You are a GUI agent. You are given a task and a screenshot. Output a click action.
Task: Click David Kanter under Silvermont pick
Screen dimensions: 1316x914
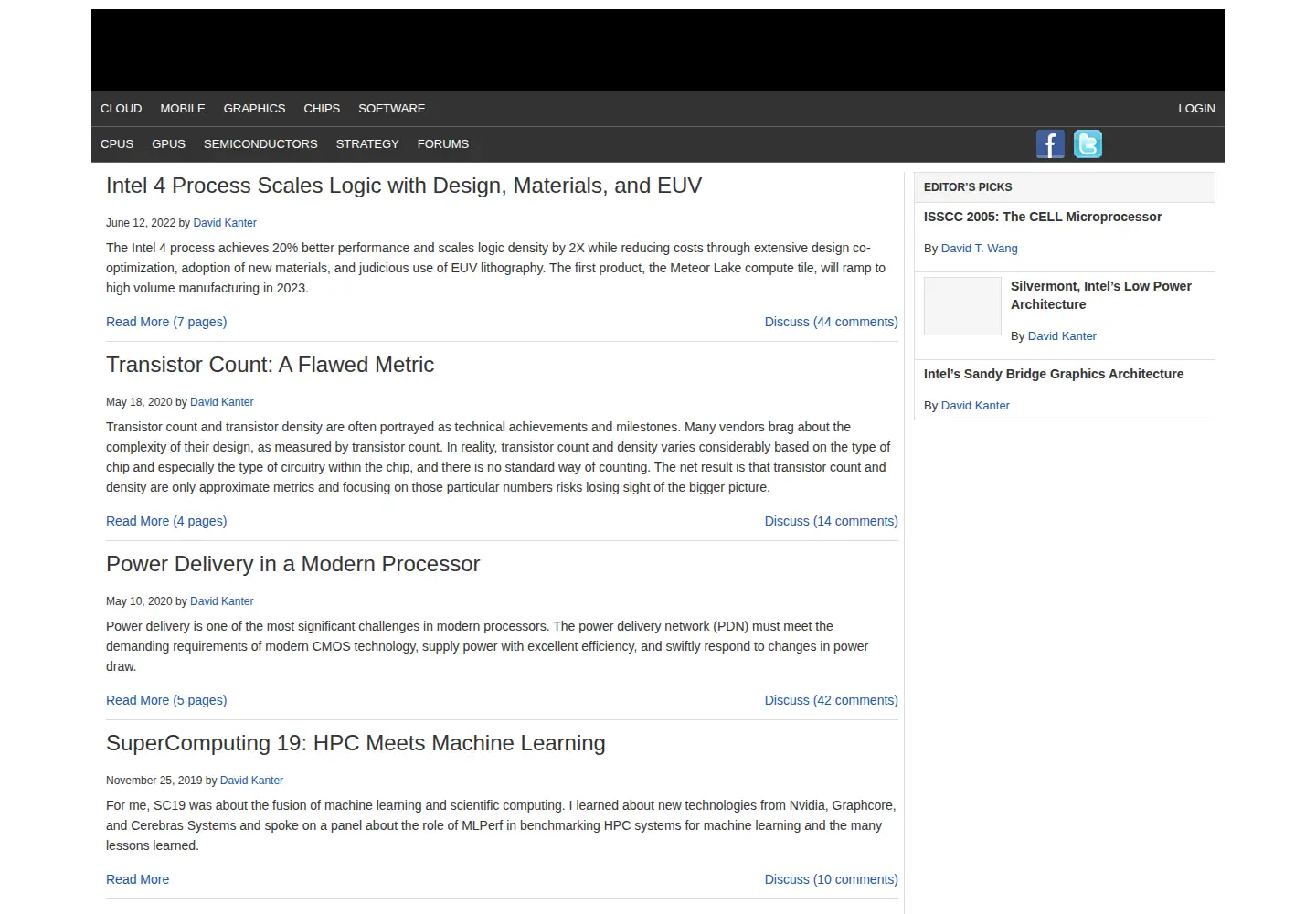(x=1062, y=336)
